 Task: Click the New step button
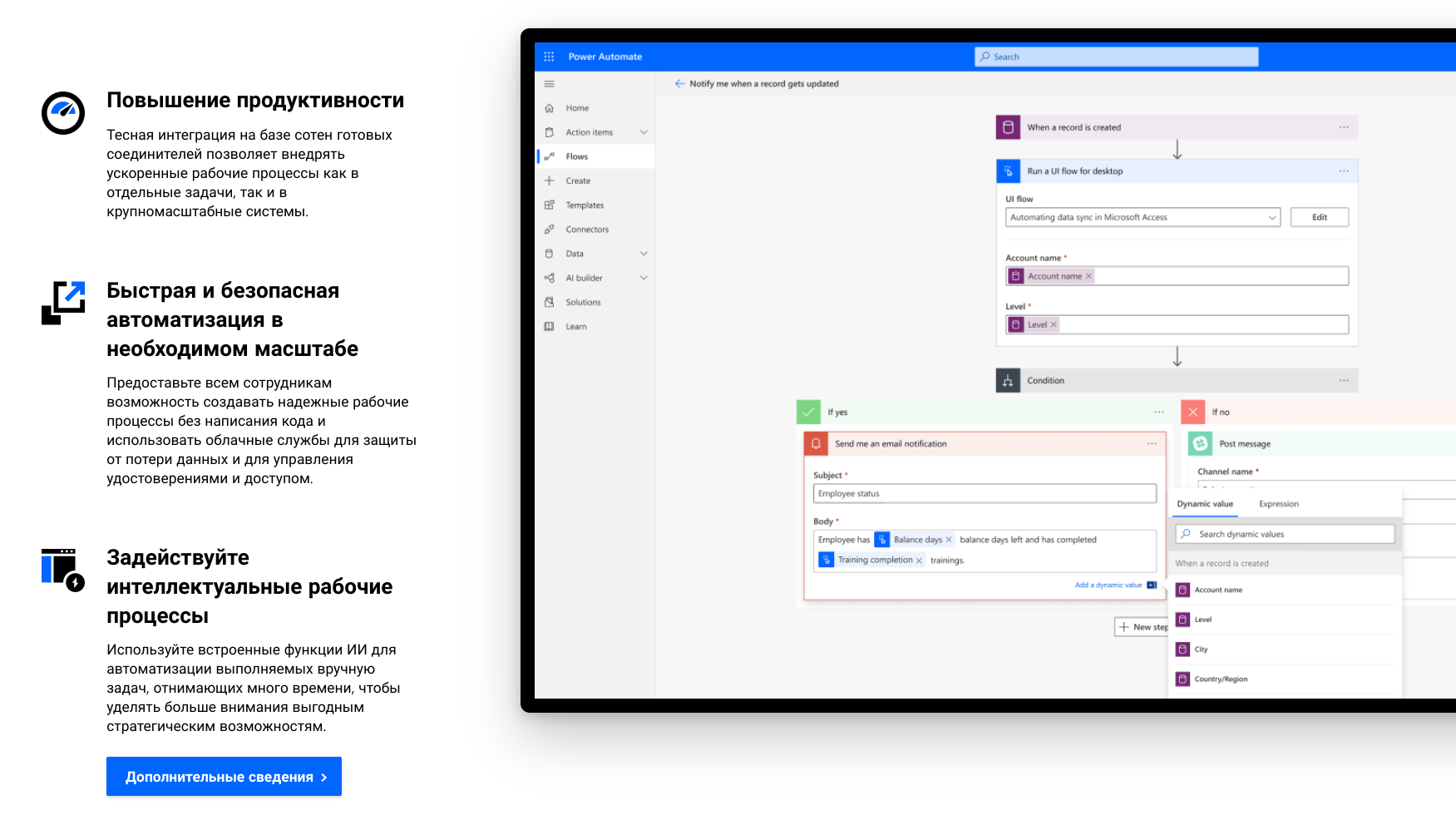click(x=1142, y=627)
